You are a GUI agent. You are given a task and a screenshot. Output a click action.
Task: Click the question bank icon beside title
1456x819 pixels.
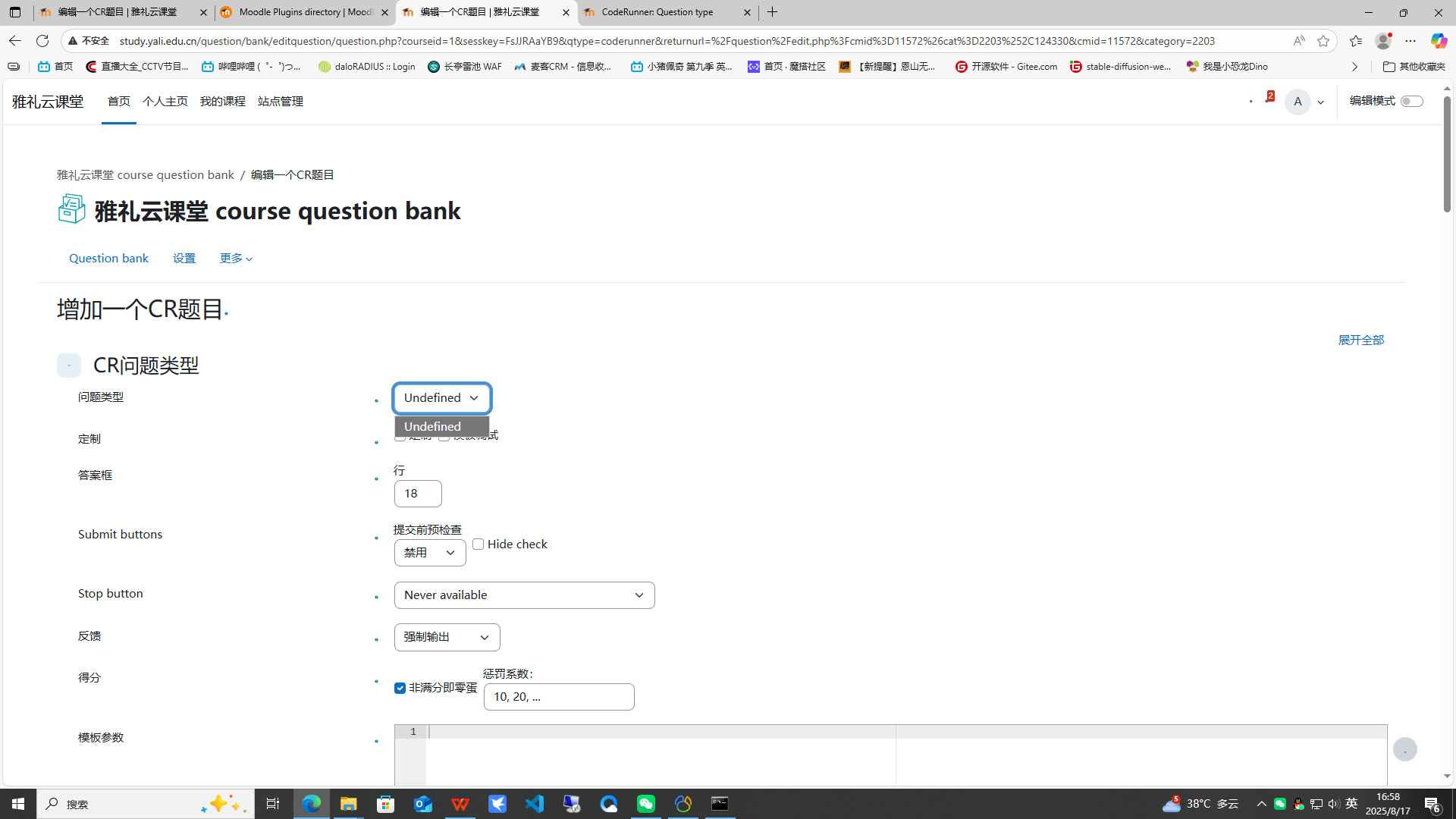tap(72, 209)
